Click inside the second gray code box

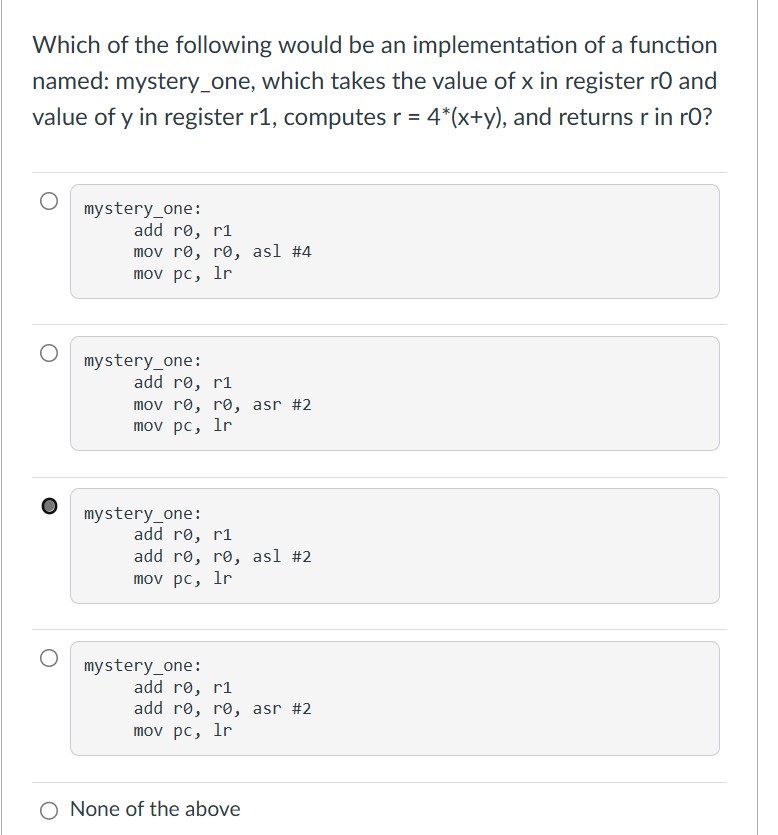click(395, 392)
